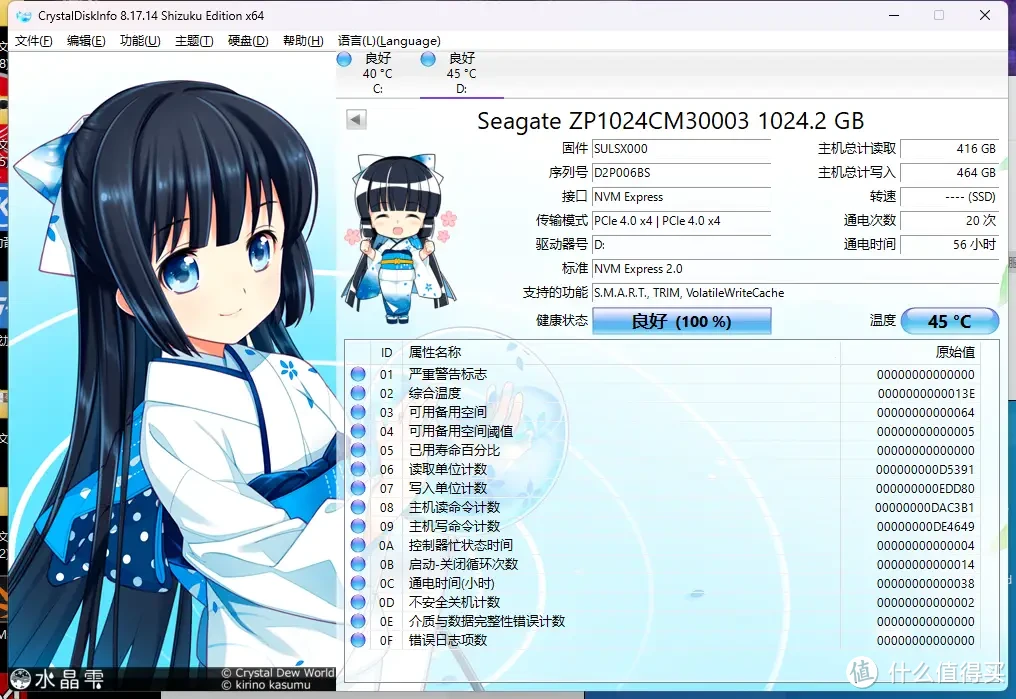Open the 文件(F) menu

click(x=33, y=41)
